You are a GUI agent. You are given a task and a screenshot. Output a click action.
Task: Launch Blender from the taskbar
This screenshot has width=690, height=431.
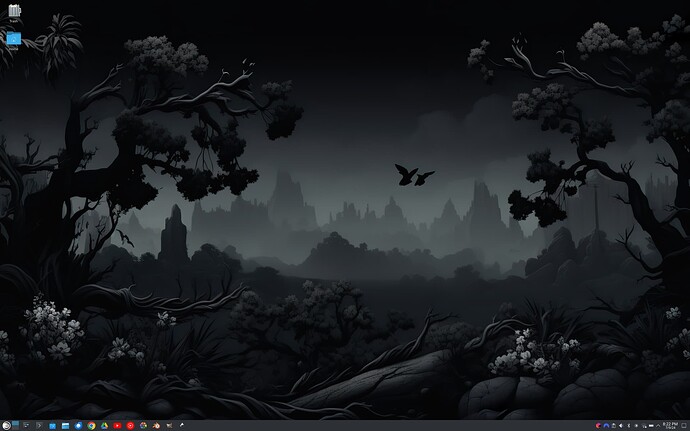155,425
